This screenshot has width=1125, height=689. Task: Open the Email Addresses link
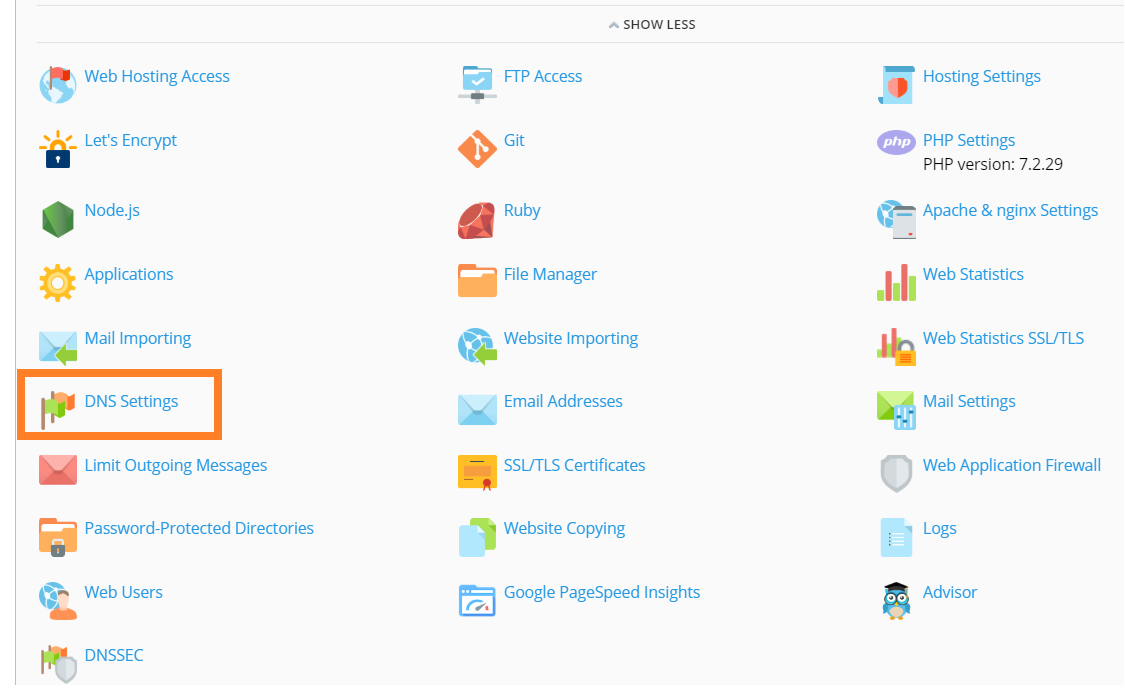[x=562, y=401]
